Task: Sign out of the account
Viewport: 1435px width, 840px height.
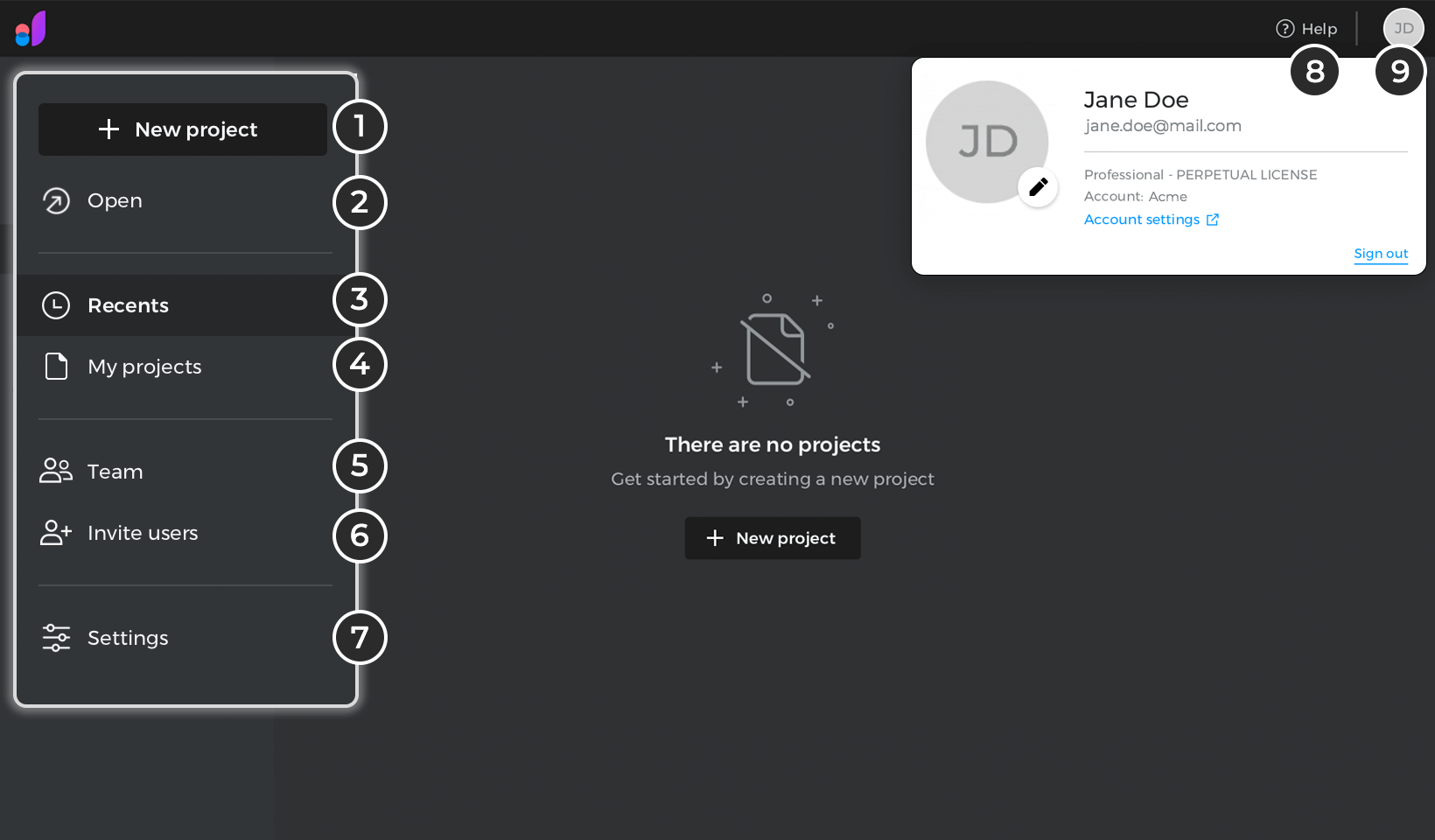Action: pyautogui.click(x=1381, y=254)
